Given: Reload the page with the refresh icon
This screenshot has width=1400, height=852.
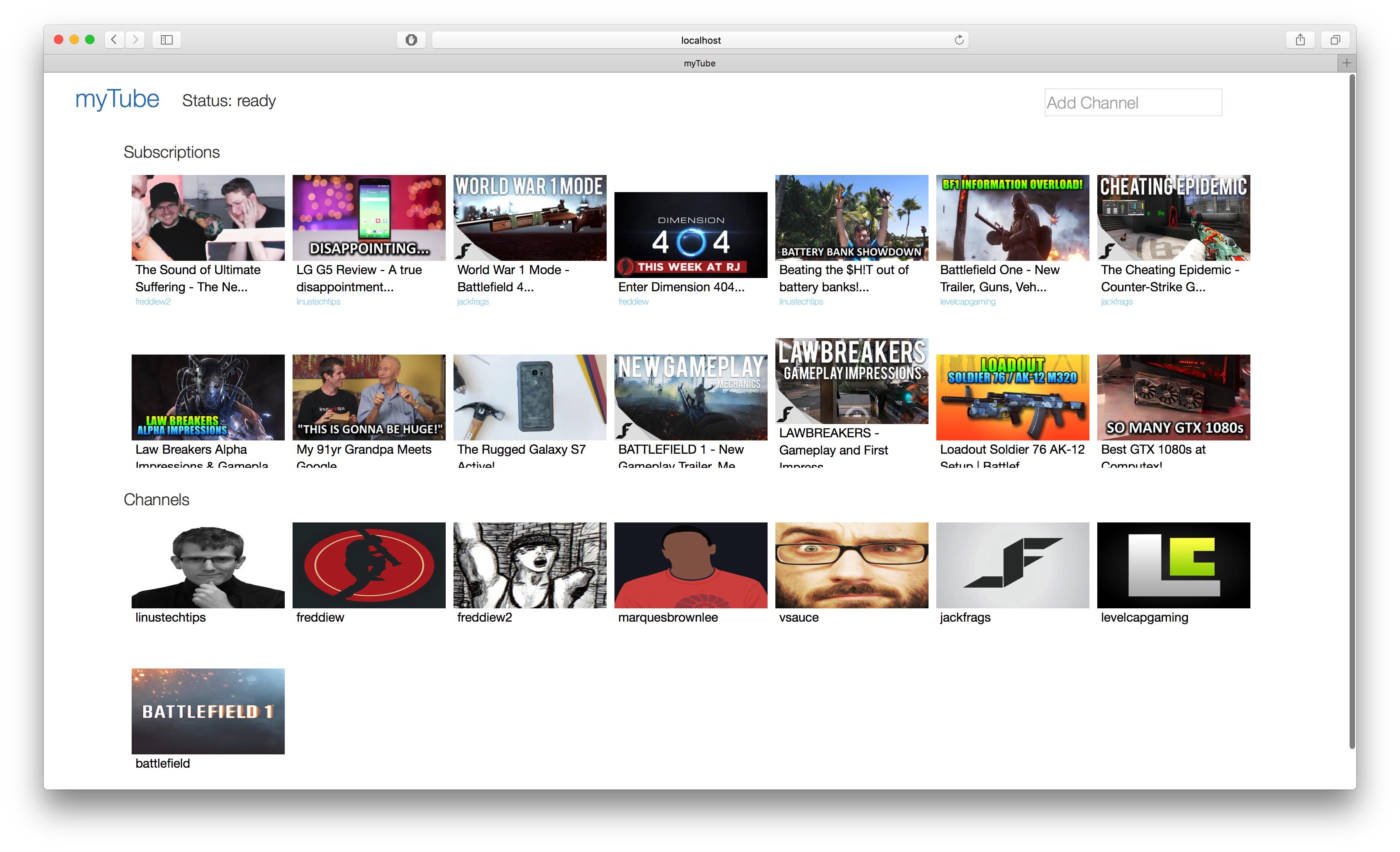Looking at the screenshot, I should (959, 40).
